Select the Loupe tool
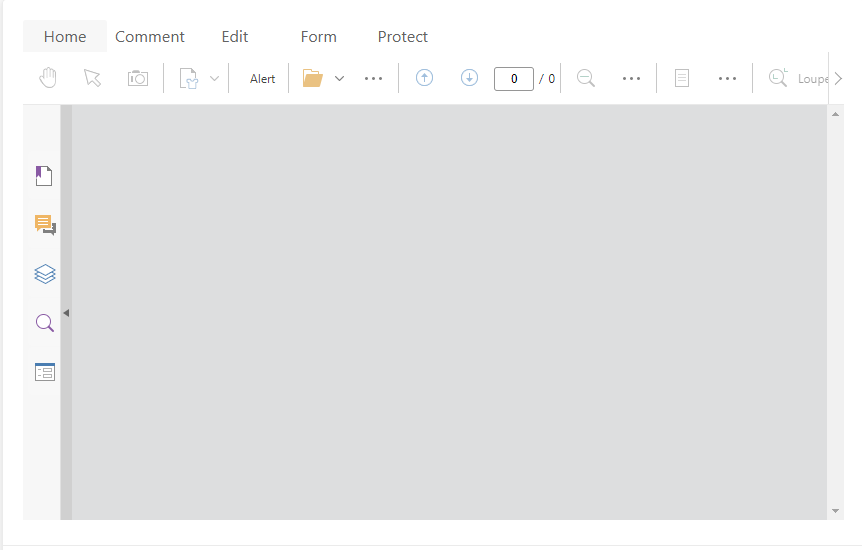Screen dimensions: 862x550 (790, 78)
